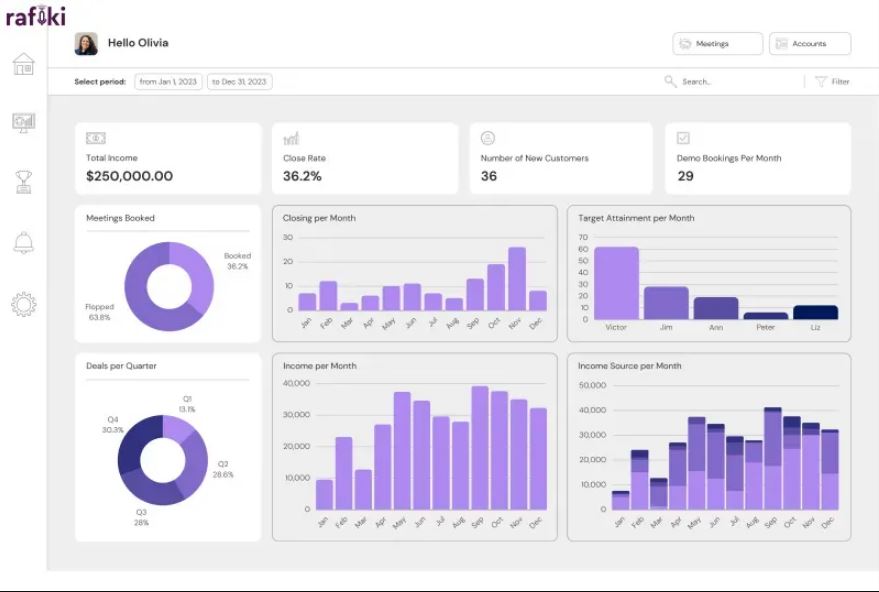The image size is (879, 592).
Task: Click Victor's bar in Target Attainment
Action: point(616,283)
